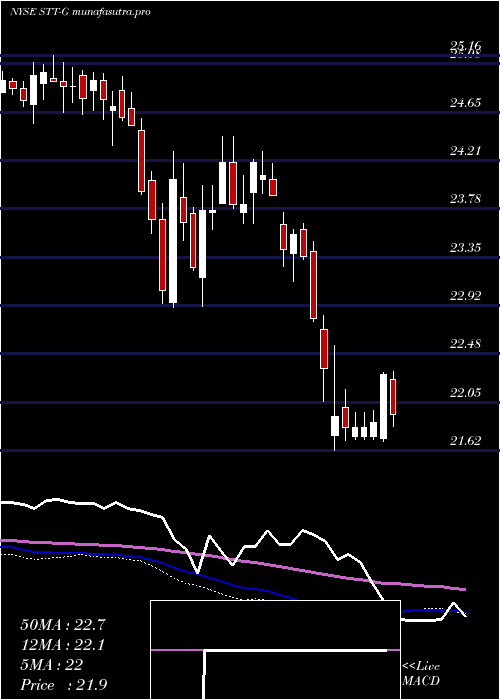Click the NYSE STT-G munafasutra.pro title text

[x=80, y=12]
